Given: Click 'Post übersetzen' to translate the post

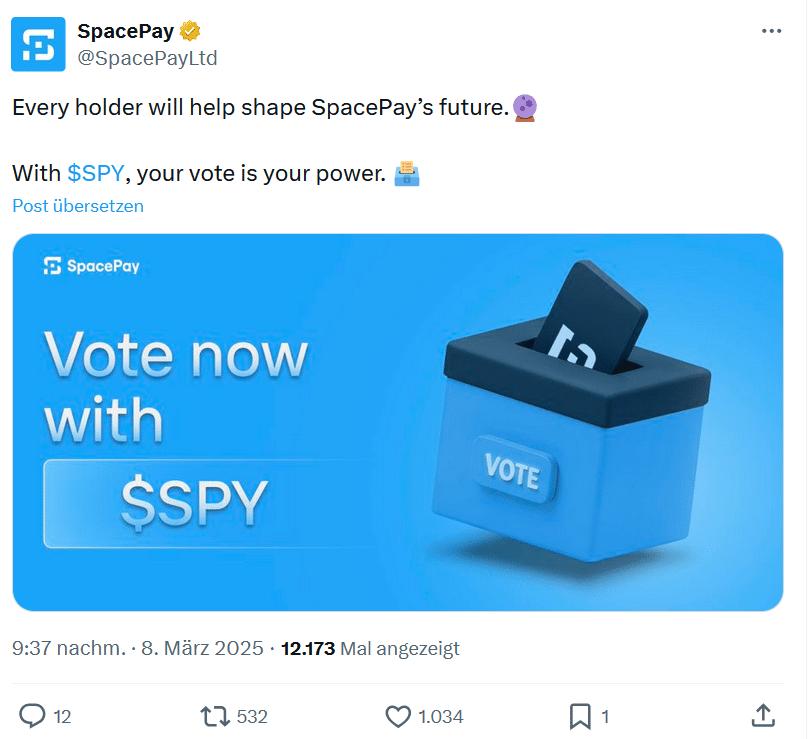Looking at the screenshot, I should [78, 206].
